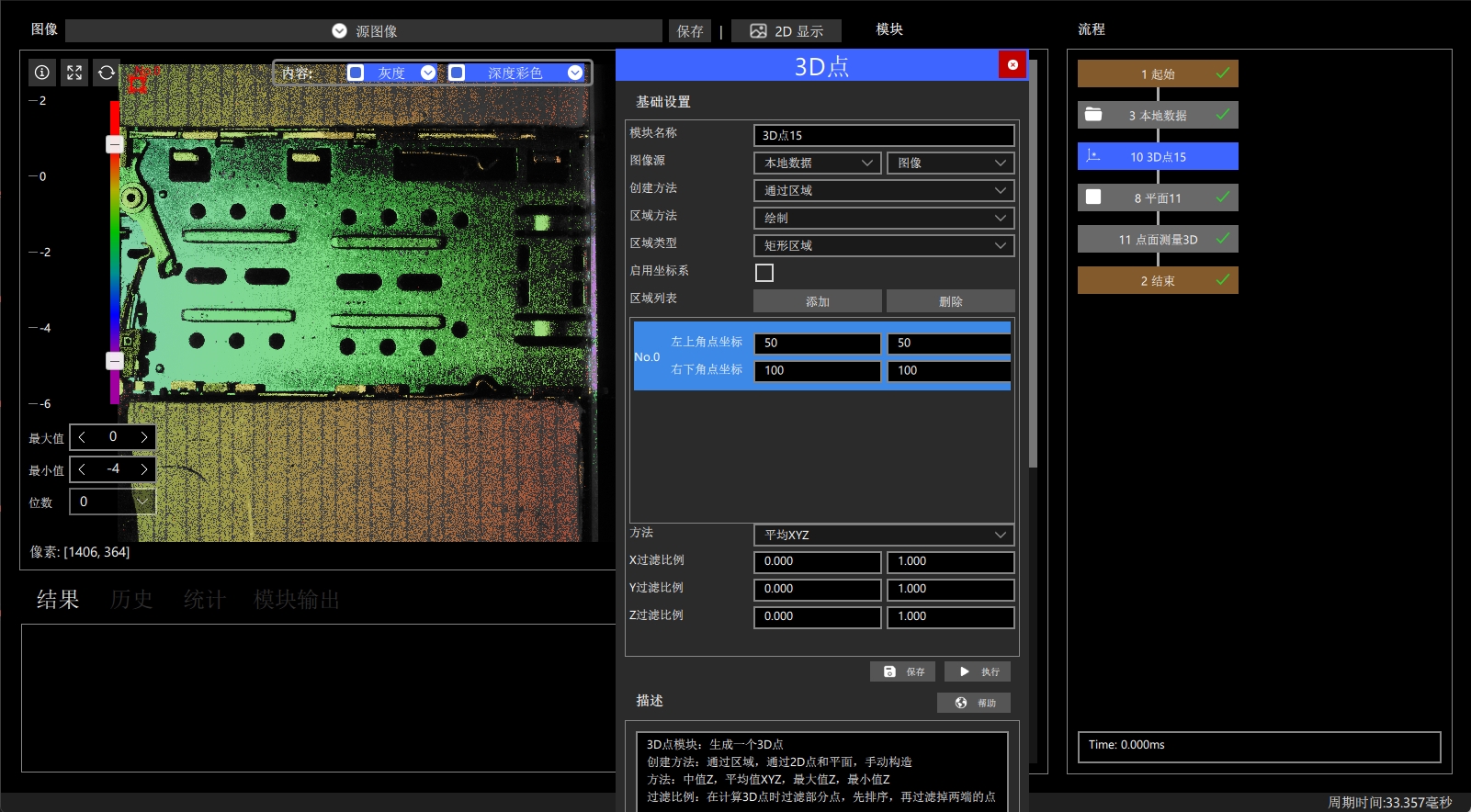The image size is (1471, 812).
Task: Expand the 深度彩色 dropdown arrow
Action: coord(575,73)
